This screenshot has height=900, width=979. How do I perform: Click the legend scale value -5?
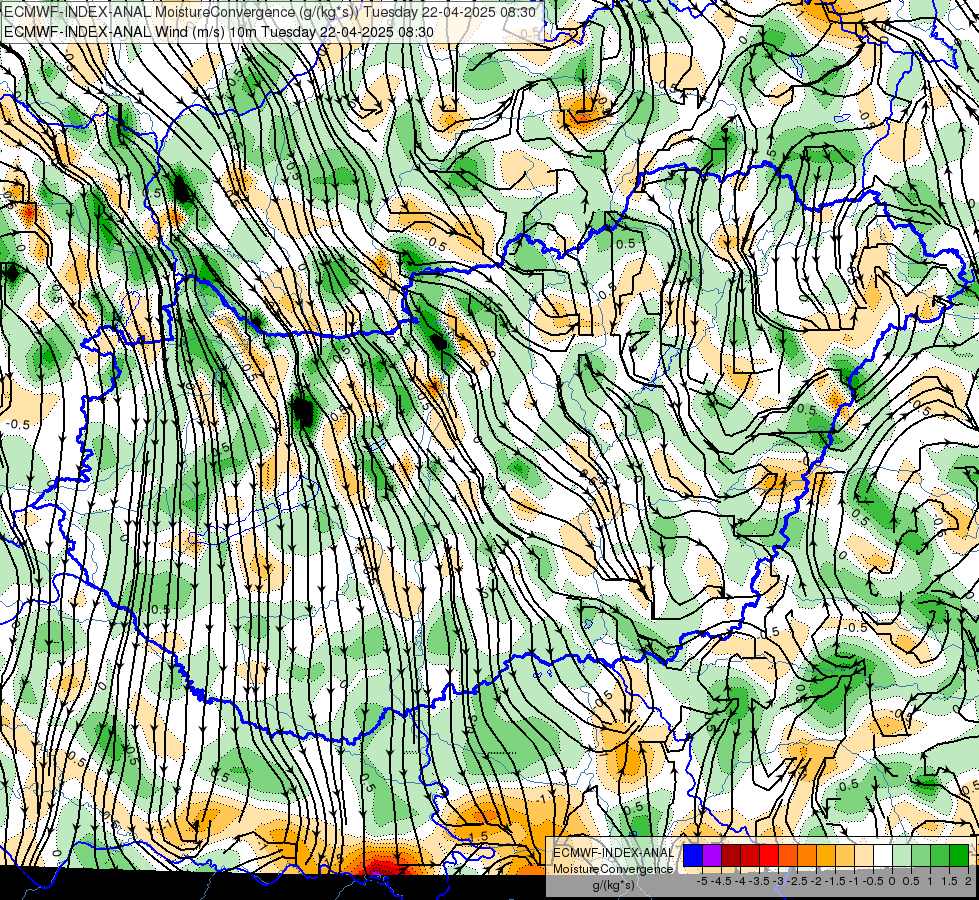702,881
